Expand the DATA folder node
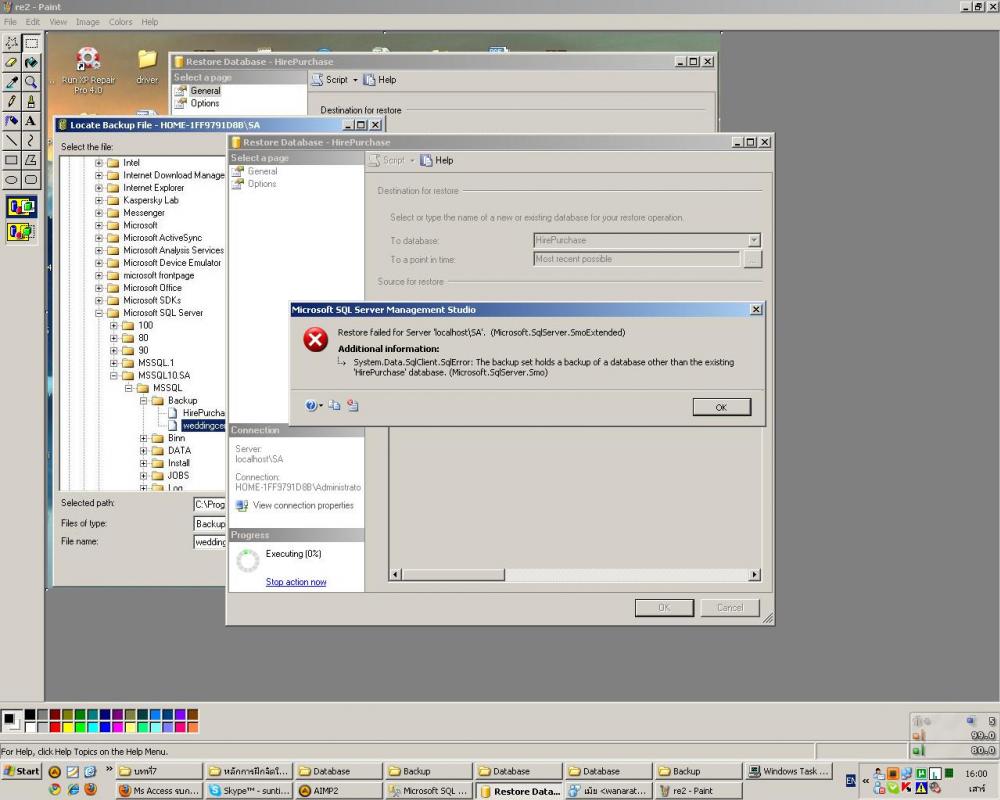The width and height of the screenshot is (1000, 800). pyautogui.click(x=143, y=451)
